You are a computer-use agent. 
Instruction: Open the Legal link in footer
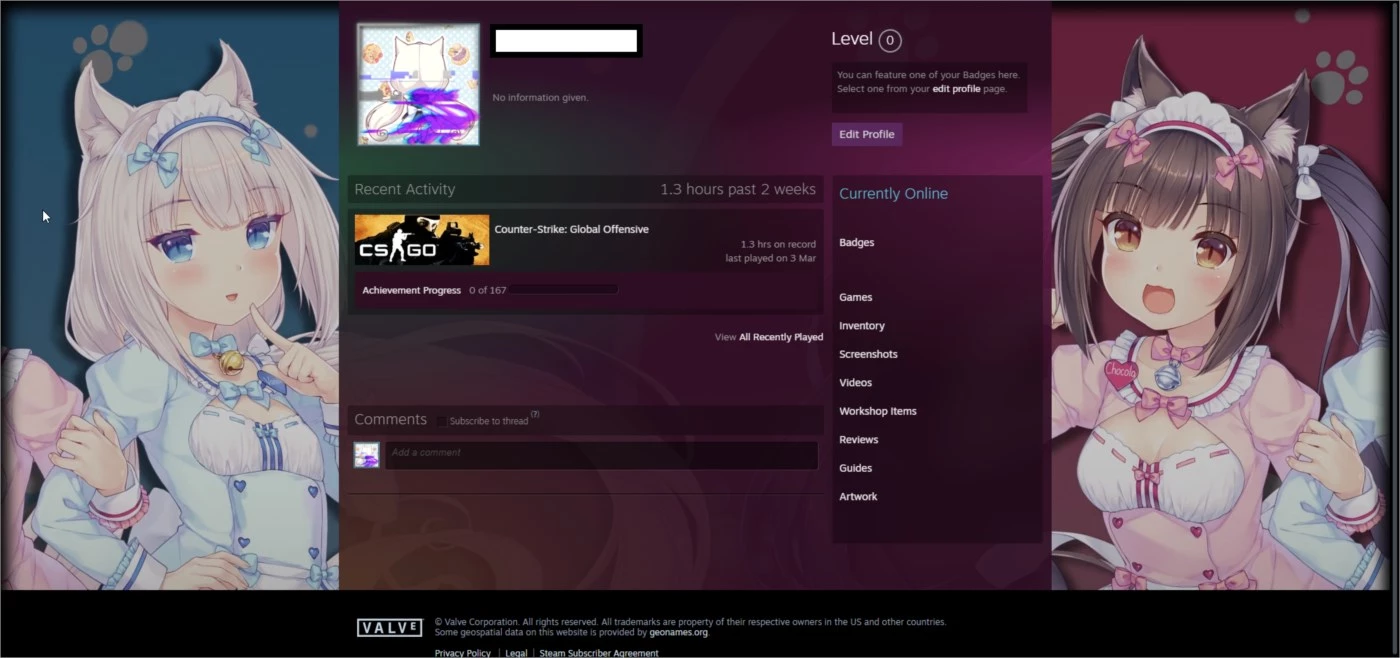pyautogui.click(x=516, y=653)
